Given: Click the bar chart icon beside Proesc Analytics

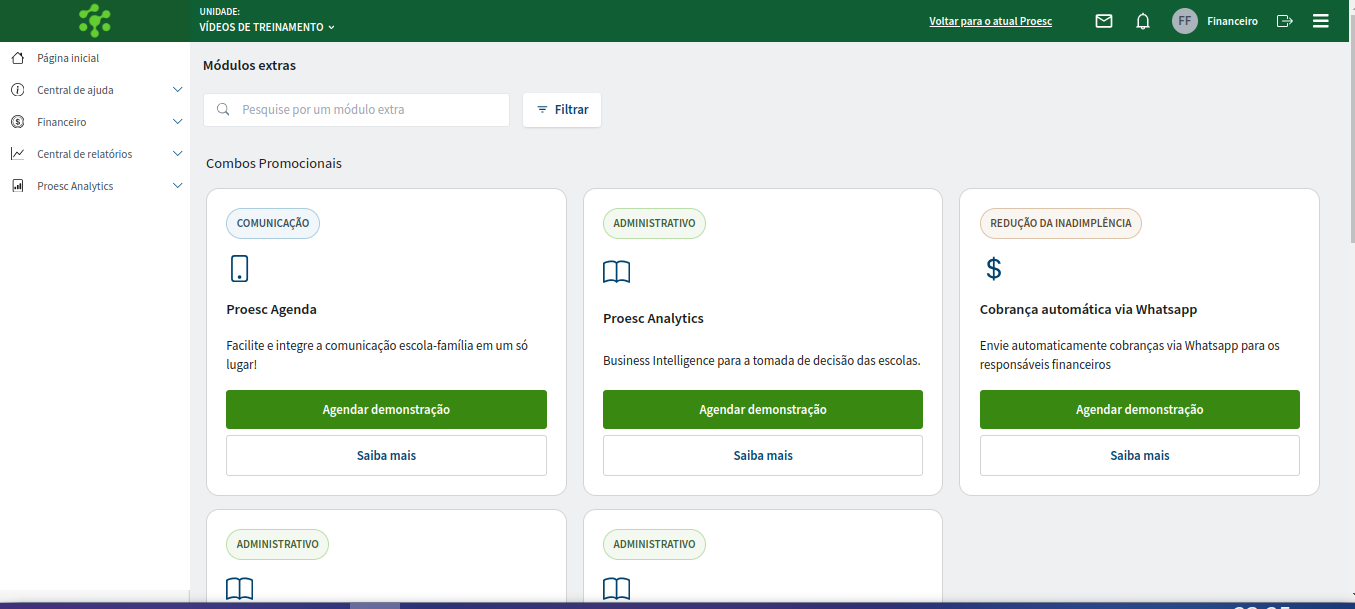Looking at the screenshot, I should [x=17, y=186].
